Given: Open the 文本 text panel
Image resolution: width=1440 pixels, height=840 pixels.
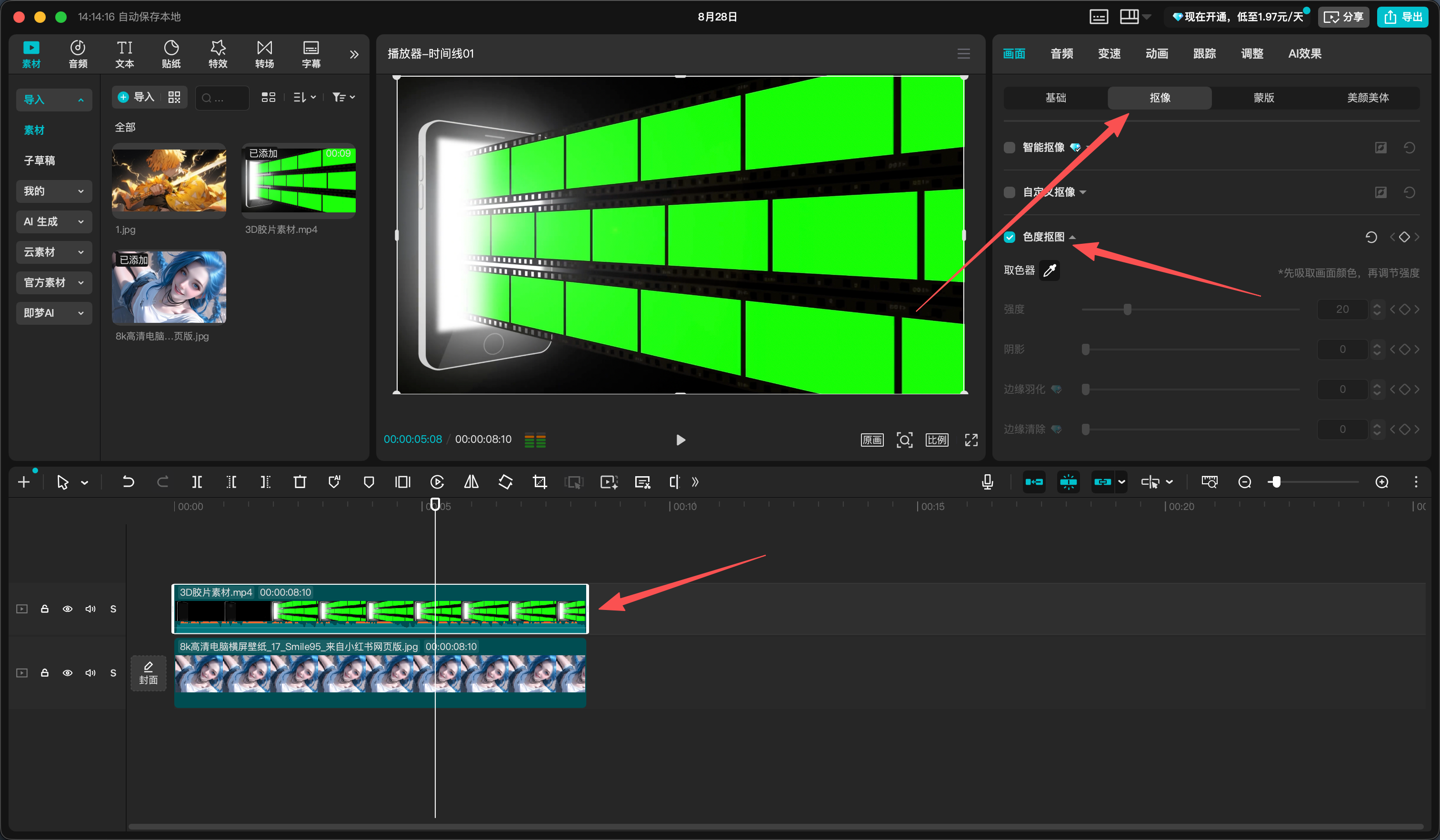Looking at the screenshot, I should [x=125, y=54].
